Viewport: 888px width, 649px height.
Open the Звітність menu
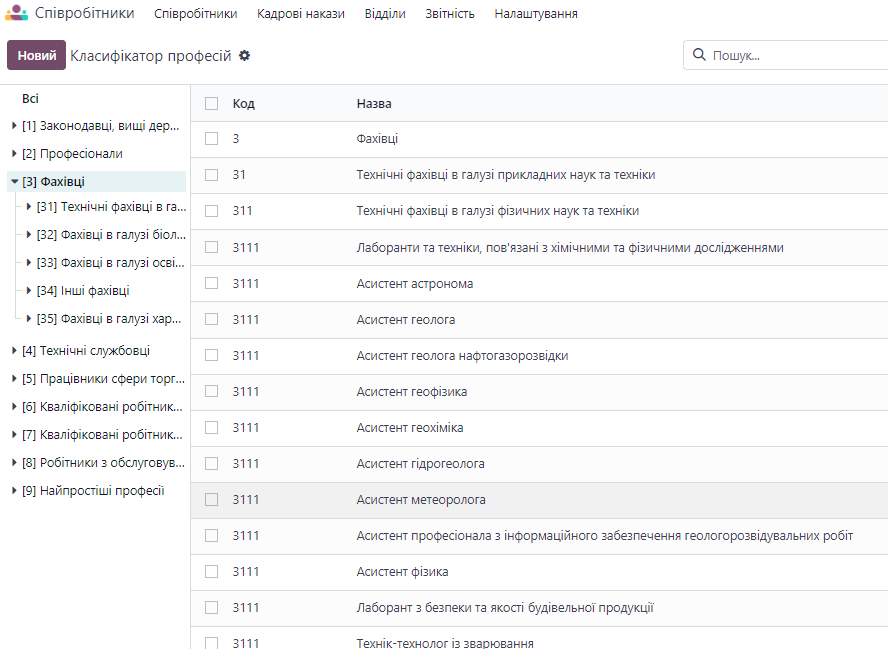point(450,14)
